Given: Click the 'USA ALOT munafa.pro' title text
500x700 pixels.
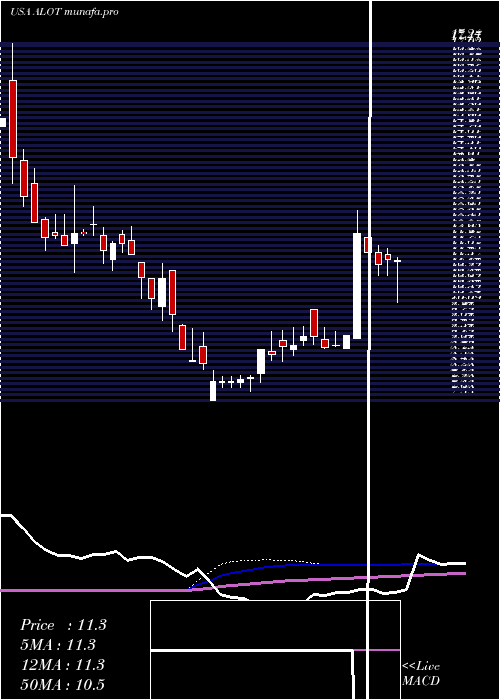Looking at the screenshot, I should coord(64,12).
